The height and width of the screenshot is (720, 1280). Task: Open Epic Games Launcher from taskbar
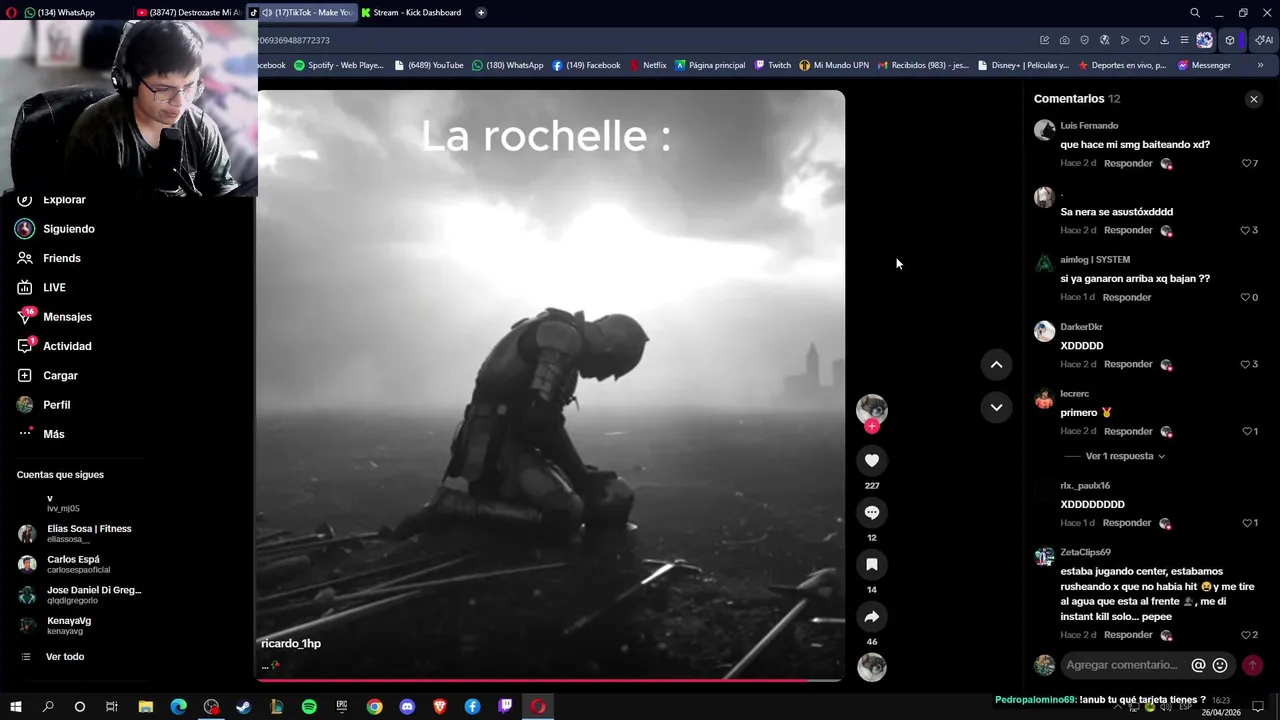click(342, 707)
